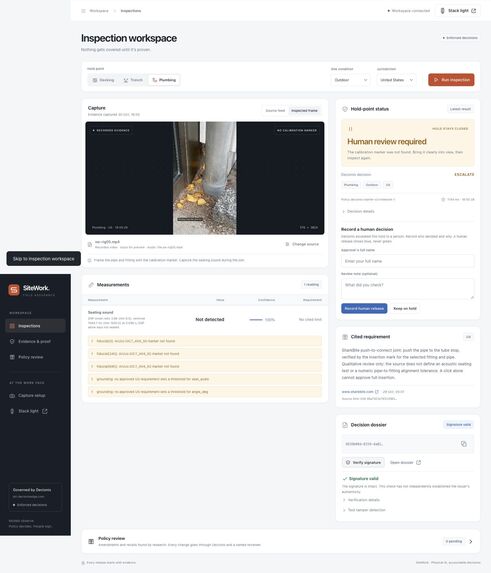Image resolution: width=491 pixels, height=573 pixels.
Task: Click the Latest result badge
Action: coord(460,109)
